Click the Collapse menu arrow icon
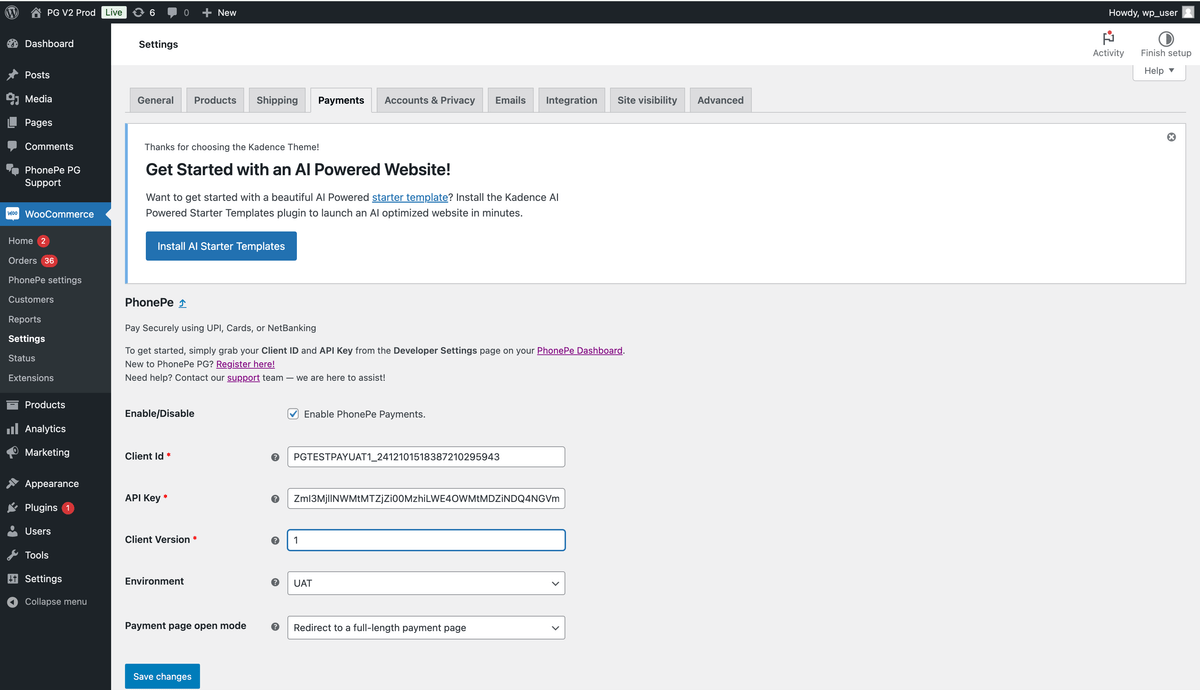1200x690 pixels. pyautogui.click(x=13, y=602)
